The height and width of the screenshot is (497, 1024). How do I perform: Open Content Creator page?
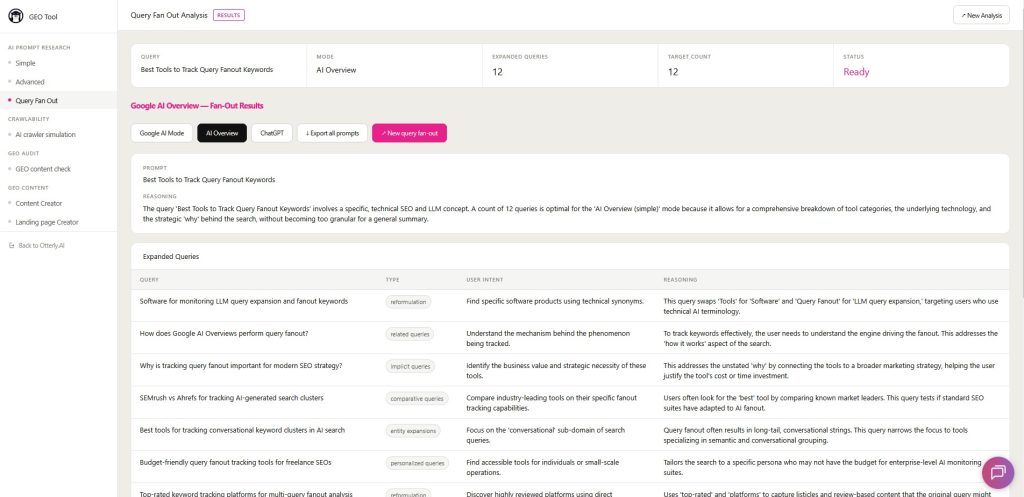[39, 204]
